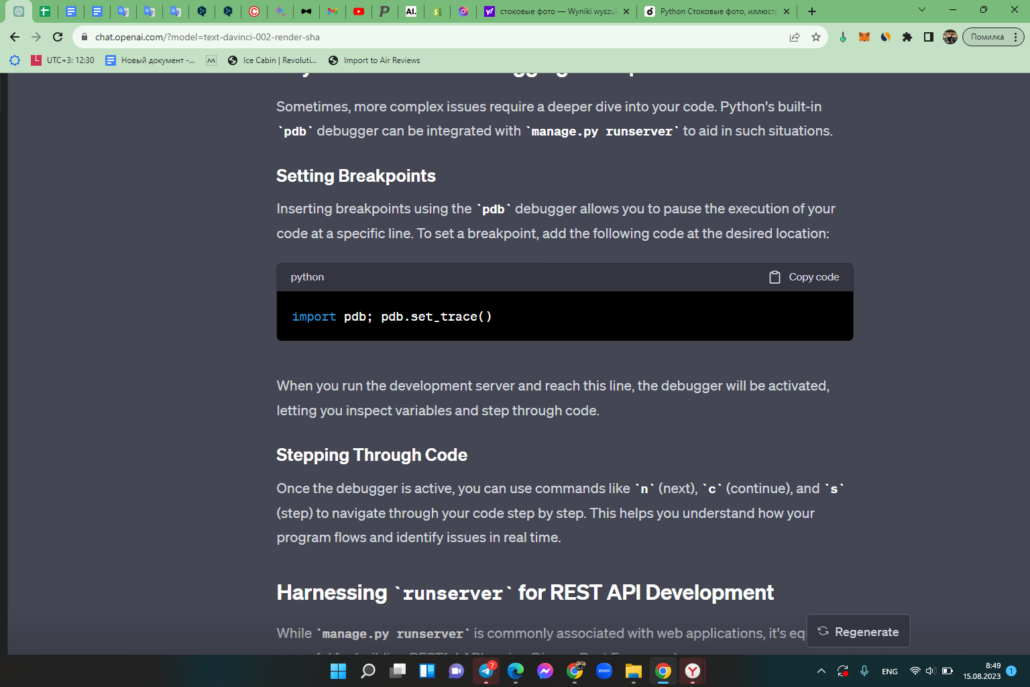1030x687 pixels.
Task: Reload the current page
Action: (x=58, y=37)
